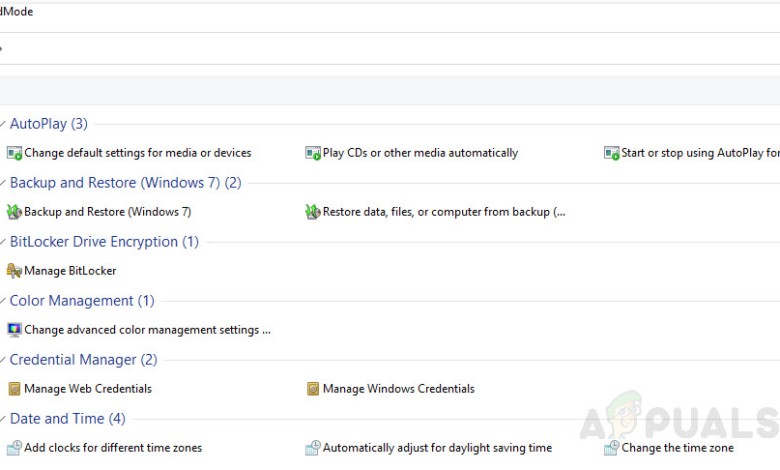Image resolution: width=780 pixels, height=470 pixels.
Task: Open Restore data, files, or computer from backup
Action: [444, 212]
